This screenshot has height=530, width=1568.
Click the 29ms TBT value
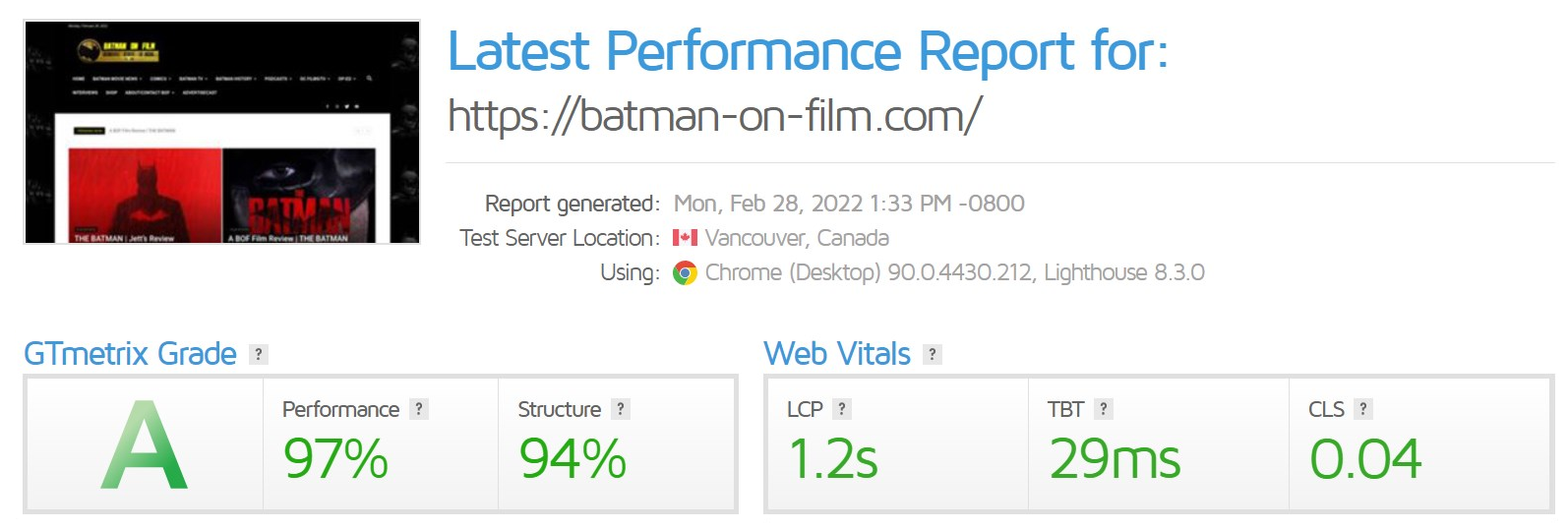point(1115,459)
